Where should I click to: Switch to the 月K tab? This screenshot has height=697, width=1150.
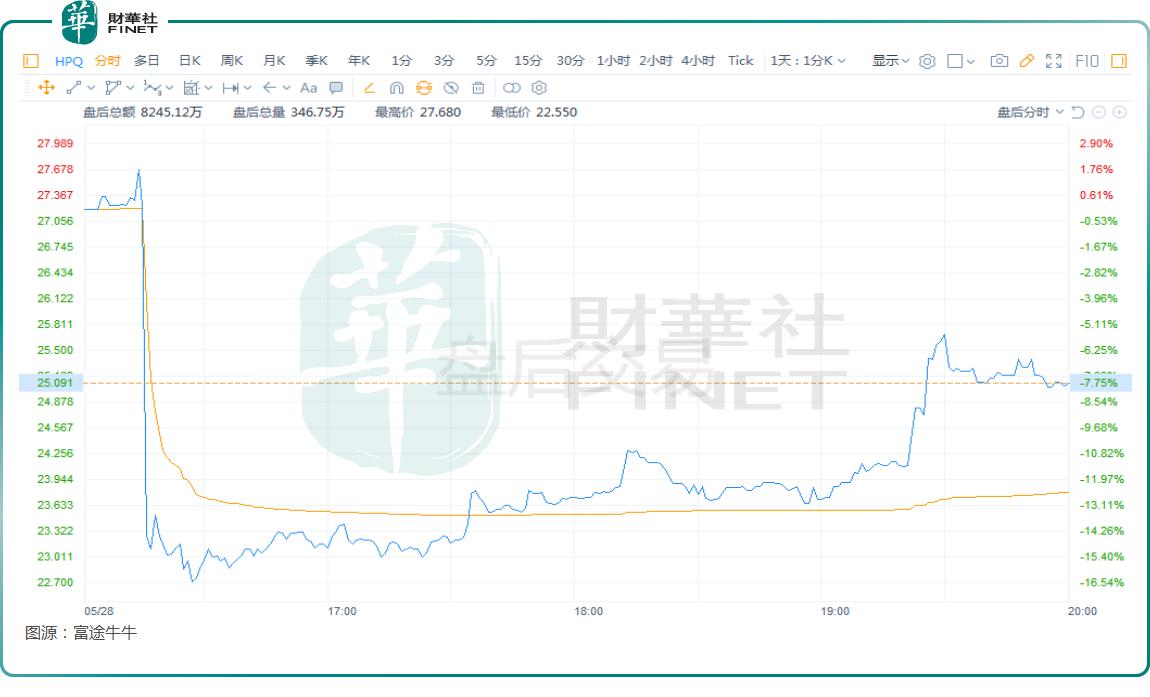coord(274,61)
